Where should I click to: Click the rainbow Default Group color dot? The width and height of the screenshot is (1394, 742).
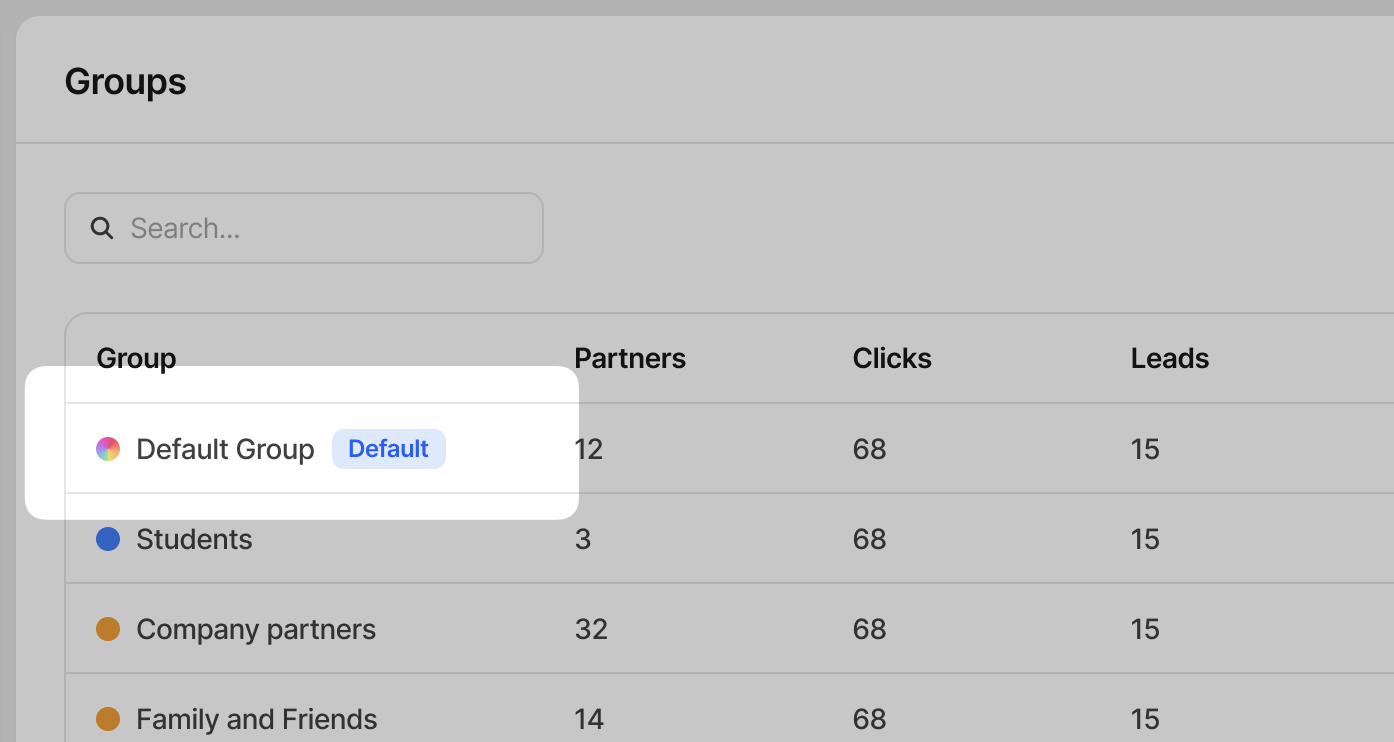[108, 449]
